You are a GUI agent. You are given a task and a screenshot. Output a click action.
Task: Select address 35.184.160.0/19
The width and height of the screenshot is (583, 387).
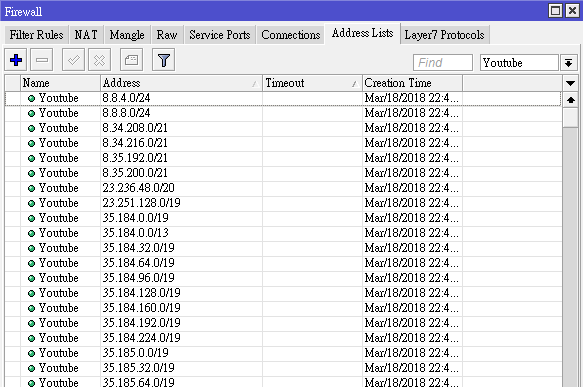coord(283,308)
